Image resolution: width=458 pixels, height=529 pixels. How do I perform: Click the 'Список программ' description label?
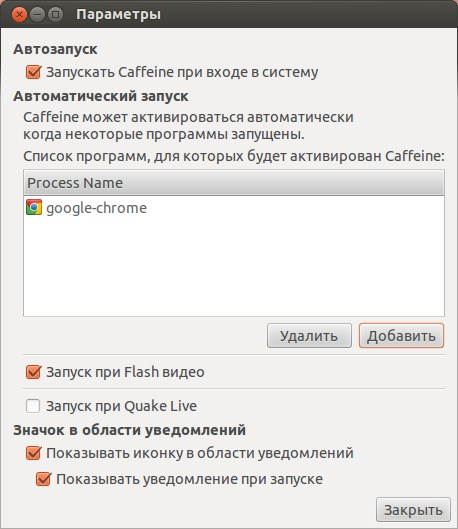click(234, 156)
